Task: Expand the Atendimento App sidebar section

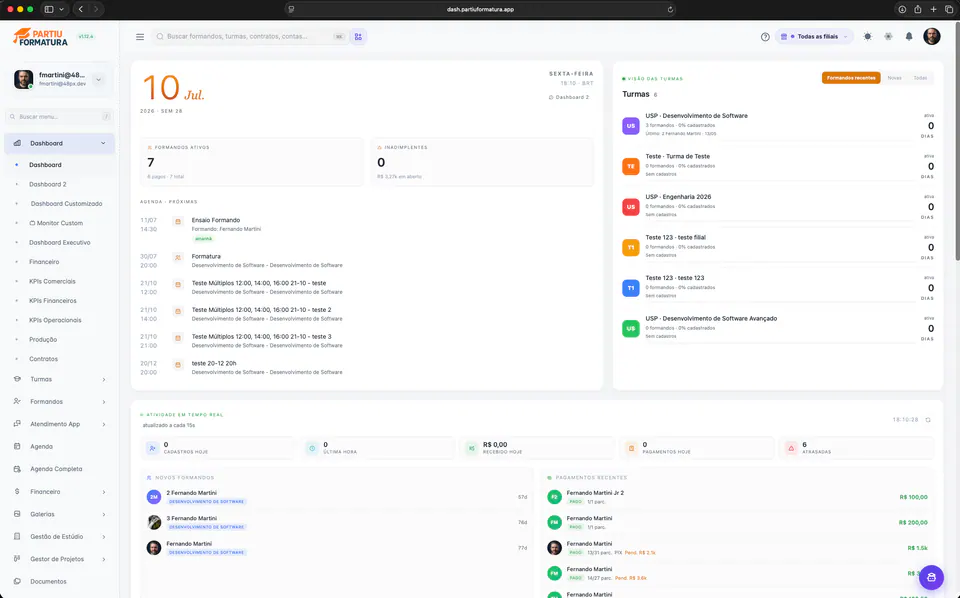Action: (x=59, y=424)
